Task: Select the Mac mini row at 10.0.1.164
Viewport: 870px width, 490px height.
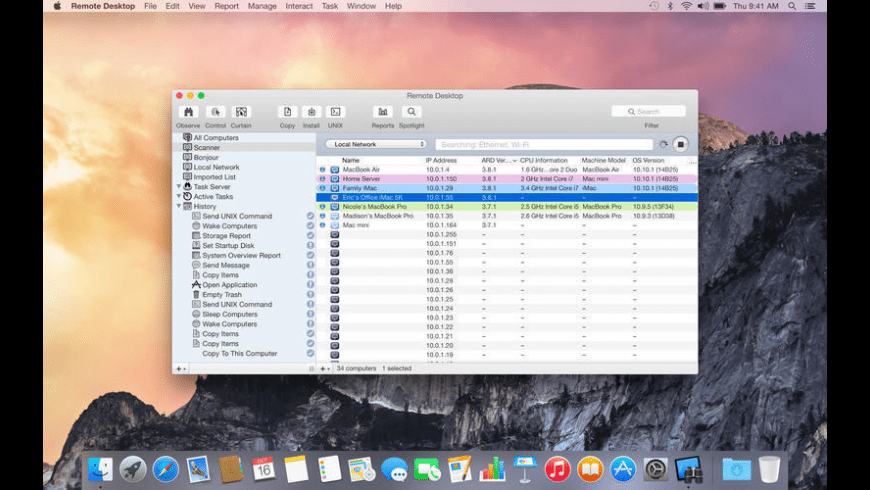Action: (x=507, y=225)
